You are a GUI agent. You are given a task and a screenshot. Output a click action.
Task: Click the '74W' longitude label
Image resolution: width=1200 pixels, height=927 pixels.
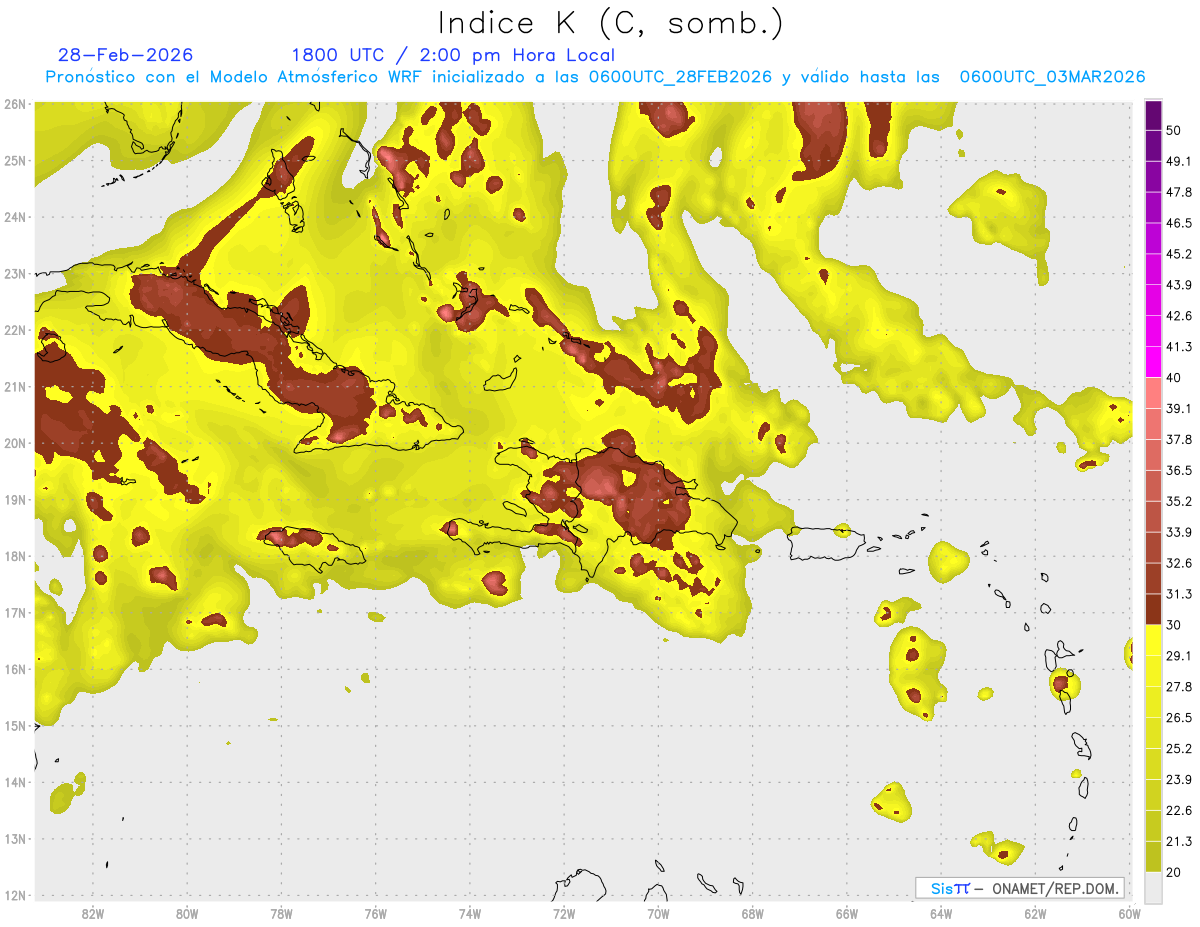click(x=469, y=913)
